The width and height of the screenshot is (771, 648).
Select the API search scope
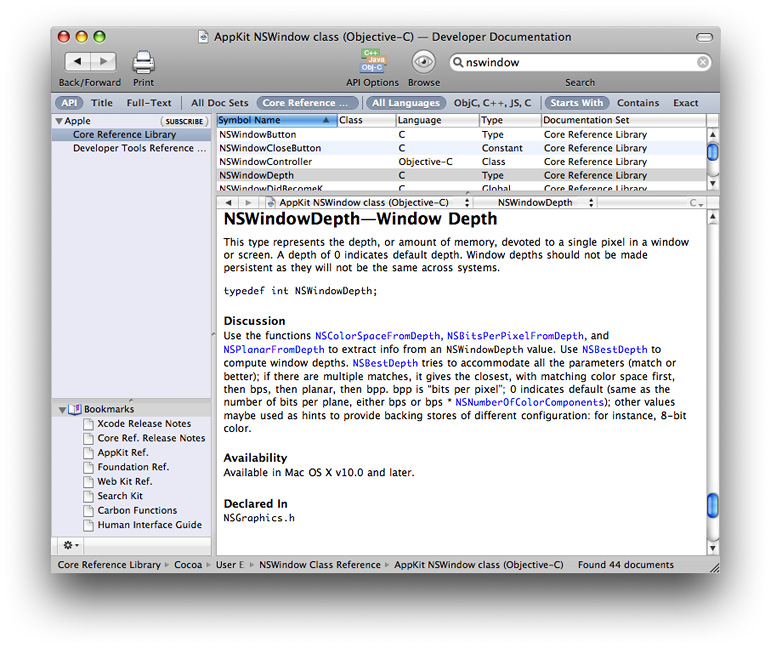click(x=69, y=103)
